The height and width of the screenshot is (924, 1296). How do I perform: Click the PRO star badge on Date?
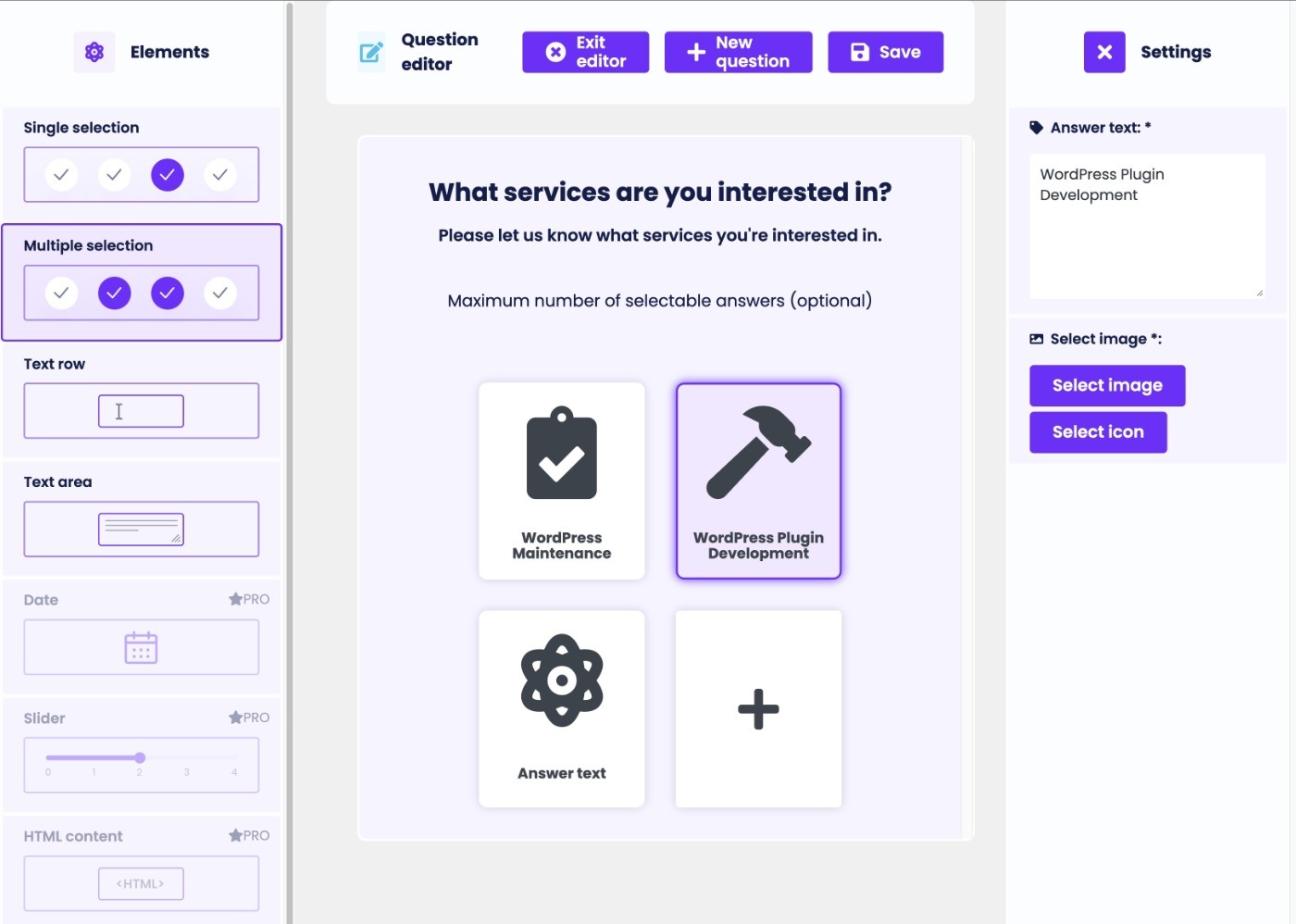tap(249, 599)
